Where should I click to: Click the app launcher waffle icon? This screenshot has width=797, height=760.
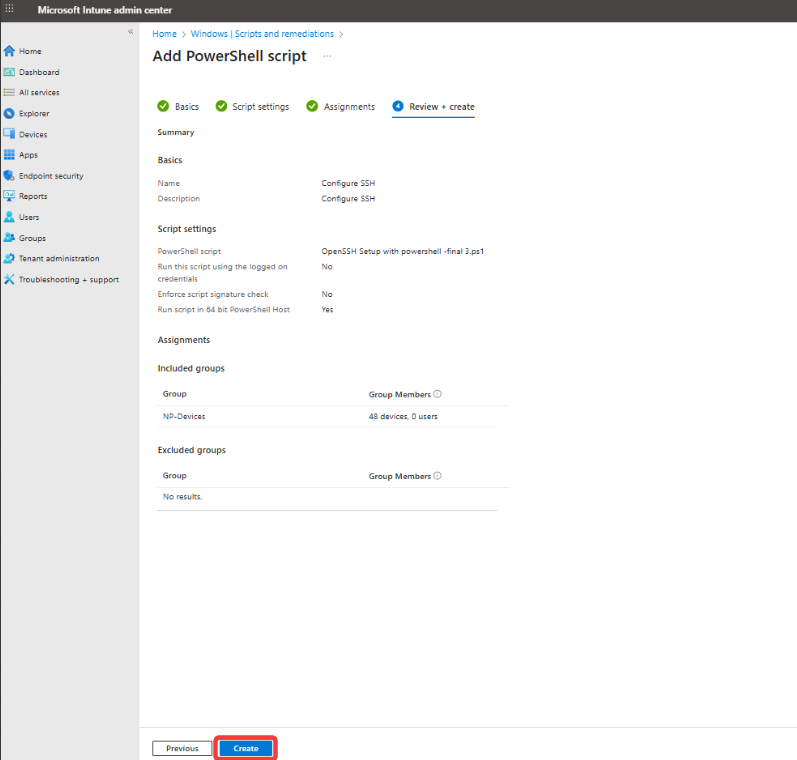coord(10,10)
